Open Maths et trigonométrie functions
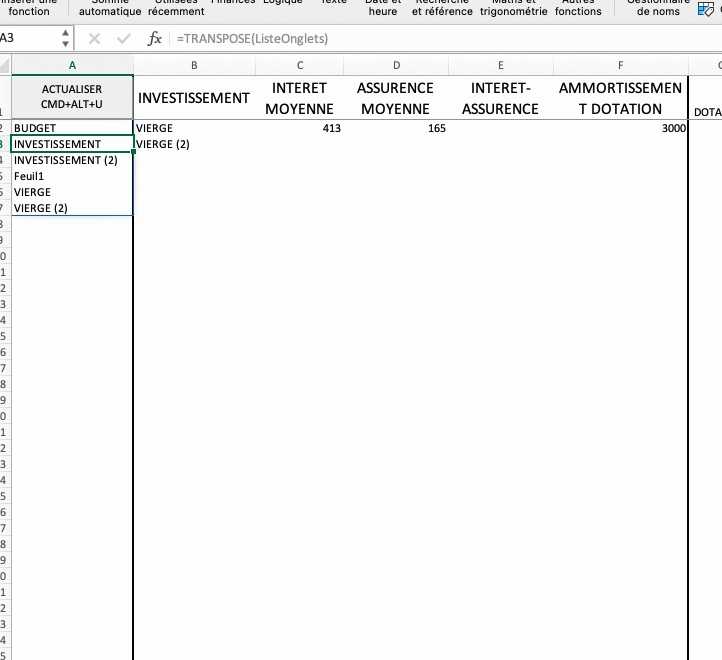The width and height of the screenshot is (722, 660). click(x=513, y=8)
